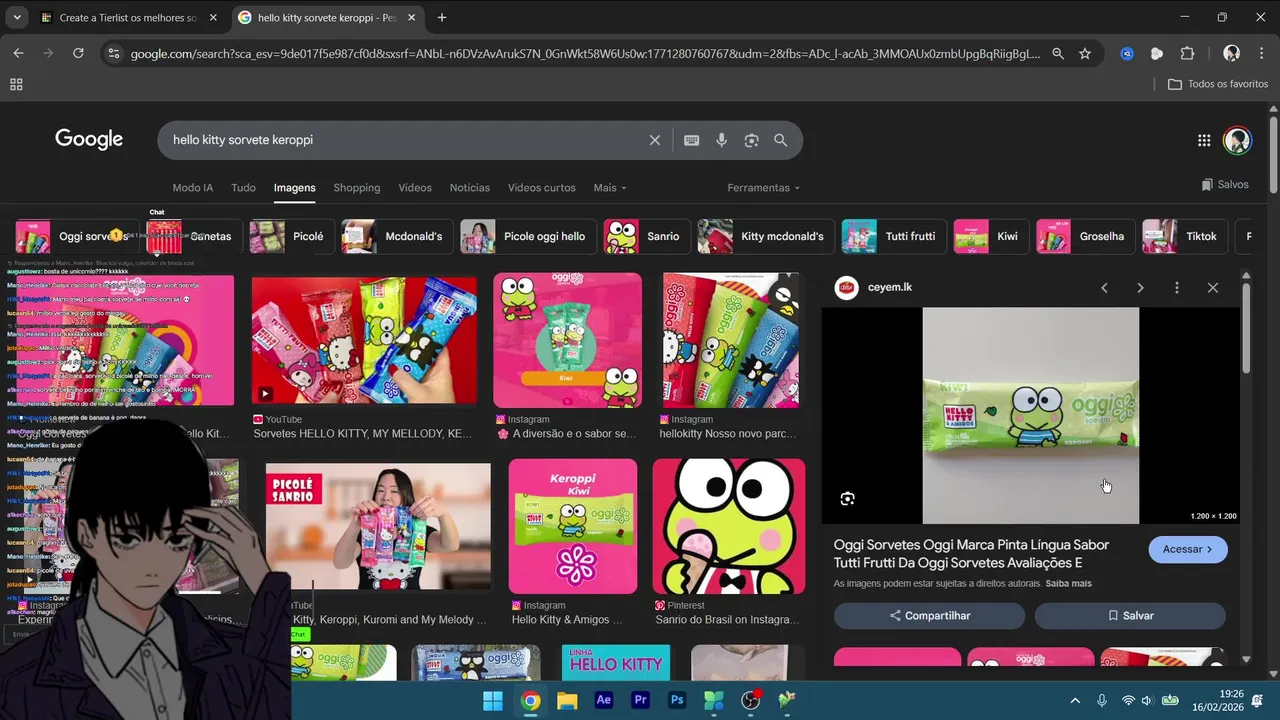Expand the Mais search category dropdown
The width and height of the screenshot is (1280, 720).
click(x=610, y=188)
